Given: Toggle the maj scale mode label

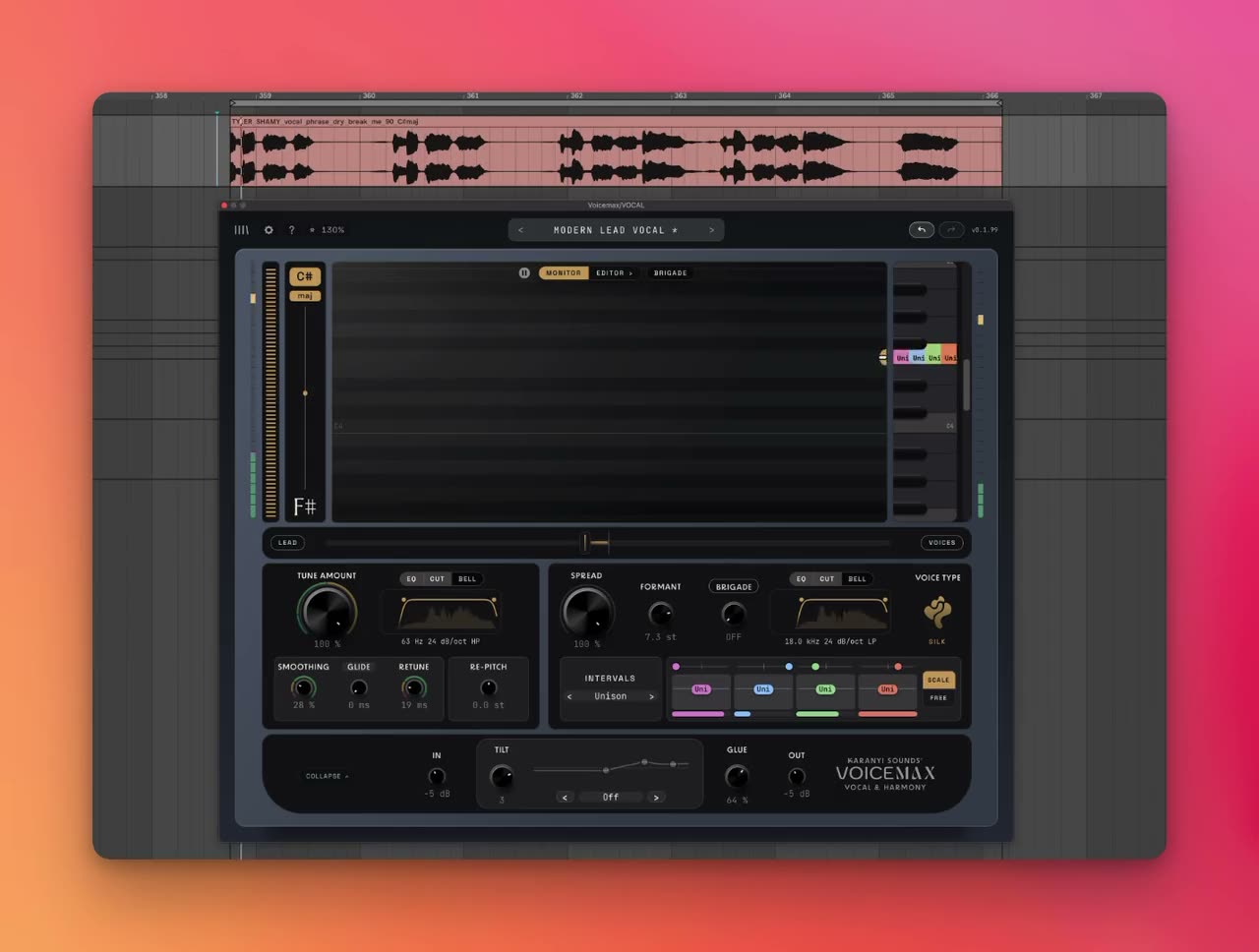Looking at the screenshot, I should click(305, 296).
